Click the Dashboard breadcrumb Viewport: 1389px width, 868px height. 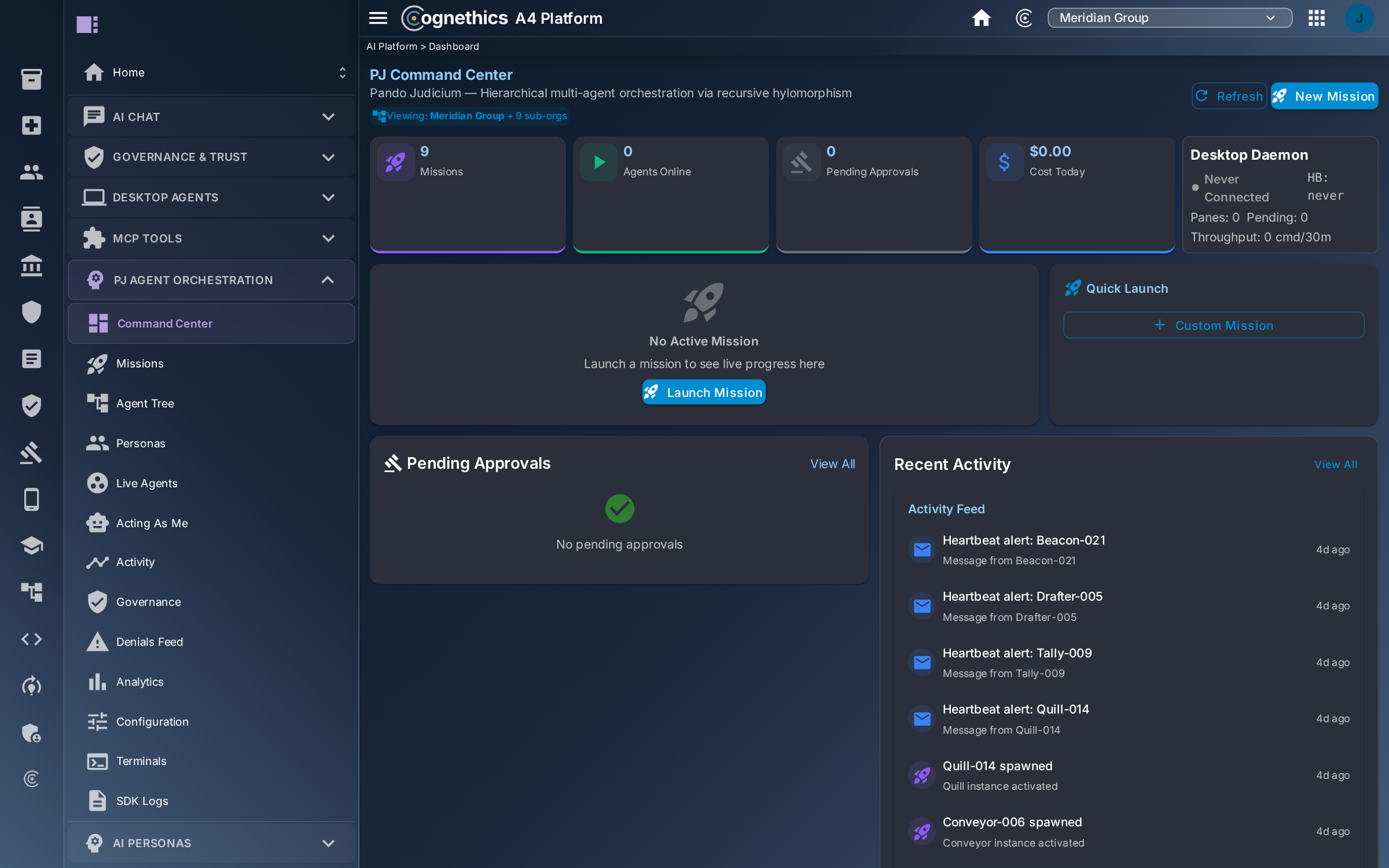tap(454, 46)
